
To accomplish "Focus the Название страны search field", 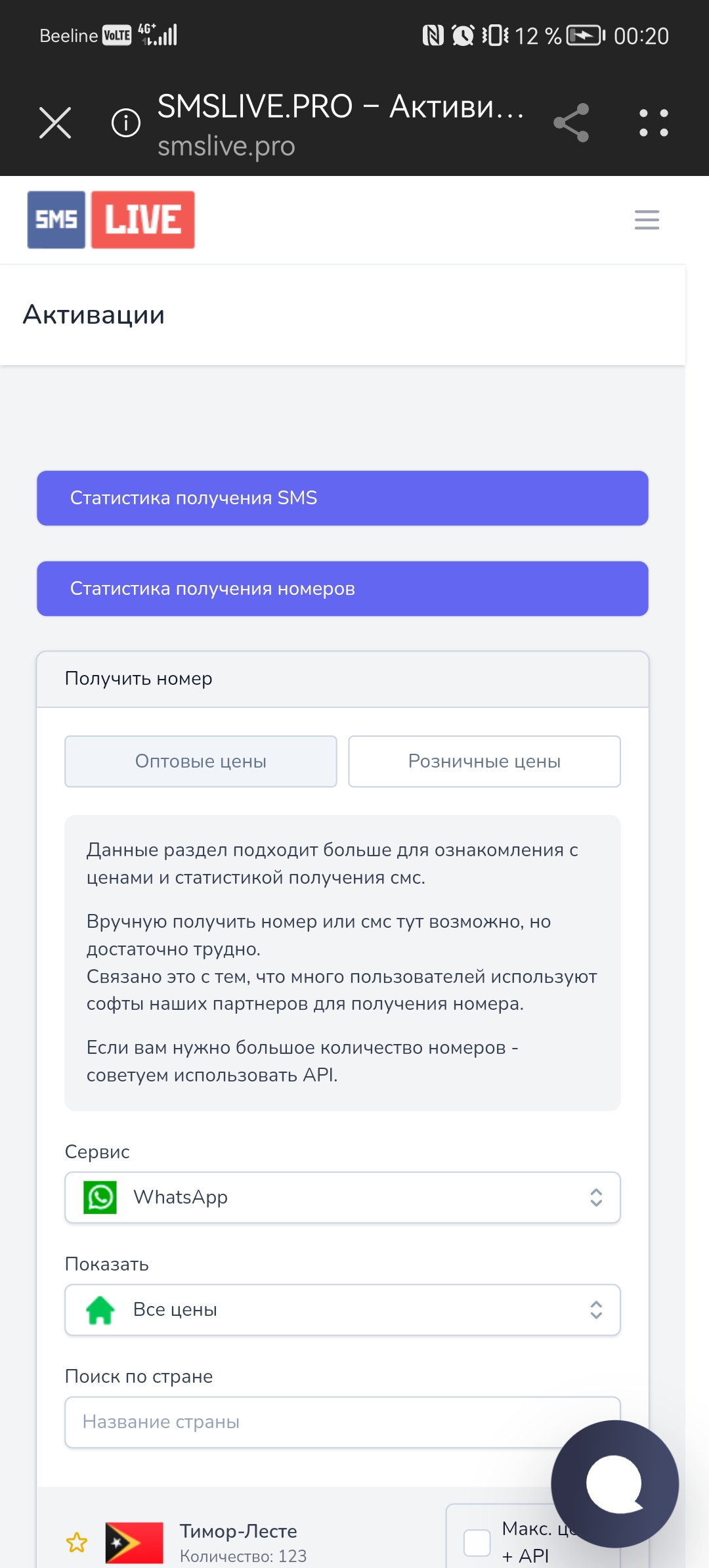I will 343,1422.
